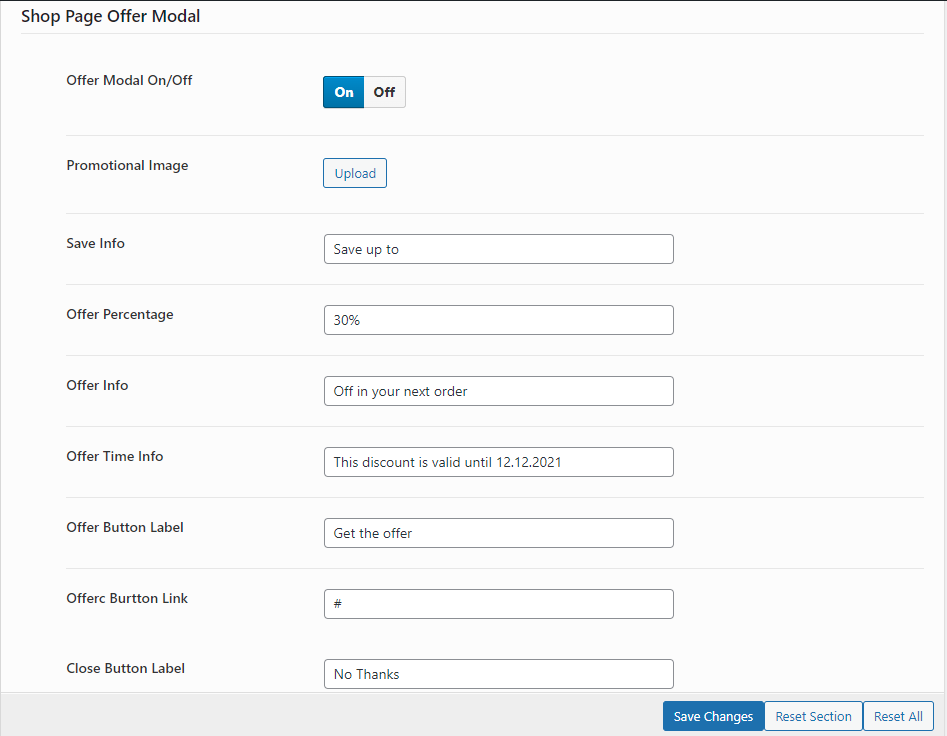Click the Close Button Label row label
The height and width of the screenshot is (736, 947).
(x=125, y=668)
